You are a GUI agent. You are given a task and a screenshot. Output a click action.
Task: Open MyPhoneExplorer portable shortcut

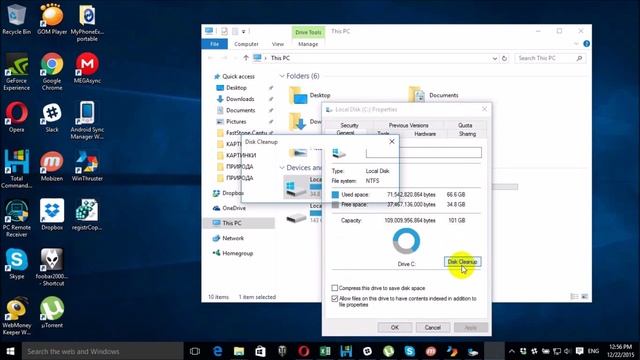87,22
